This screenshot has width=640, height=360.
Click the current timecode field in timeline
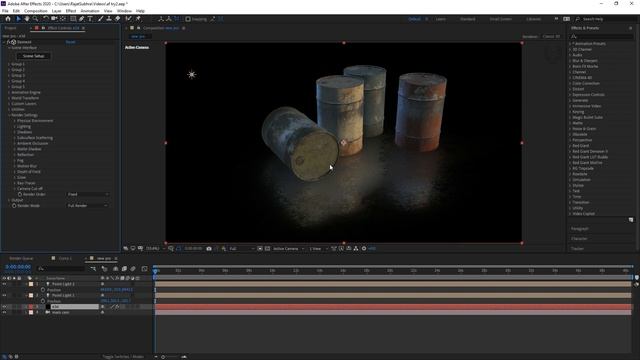18,267
